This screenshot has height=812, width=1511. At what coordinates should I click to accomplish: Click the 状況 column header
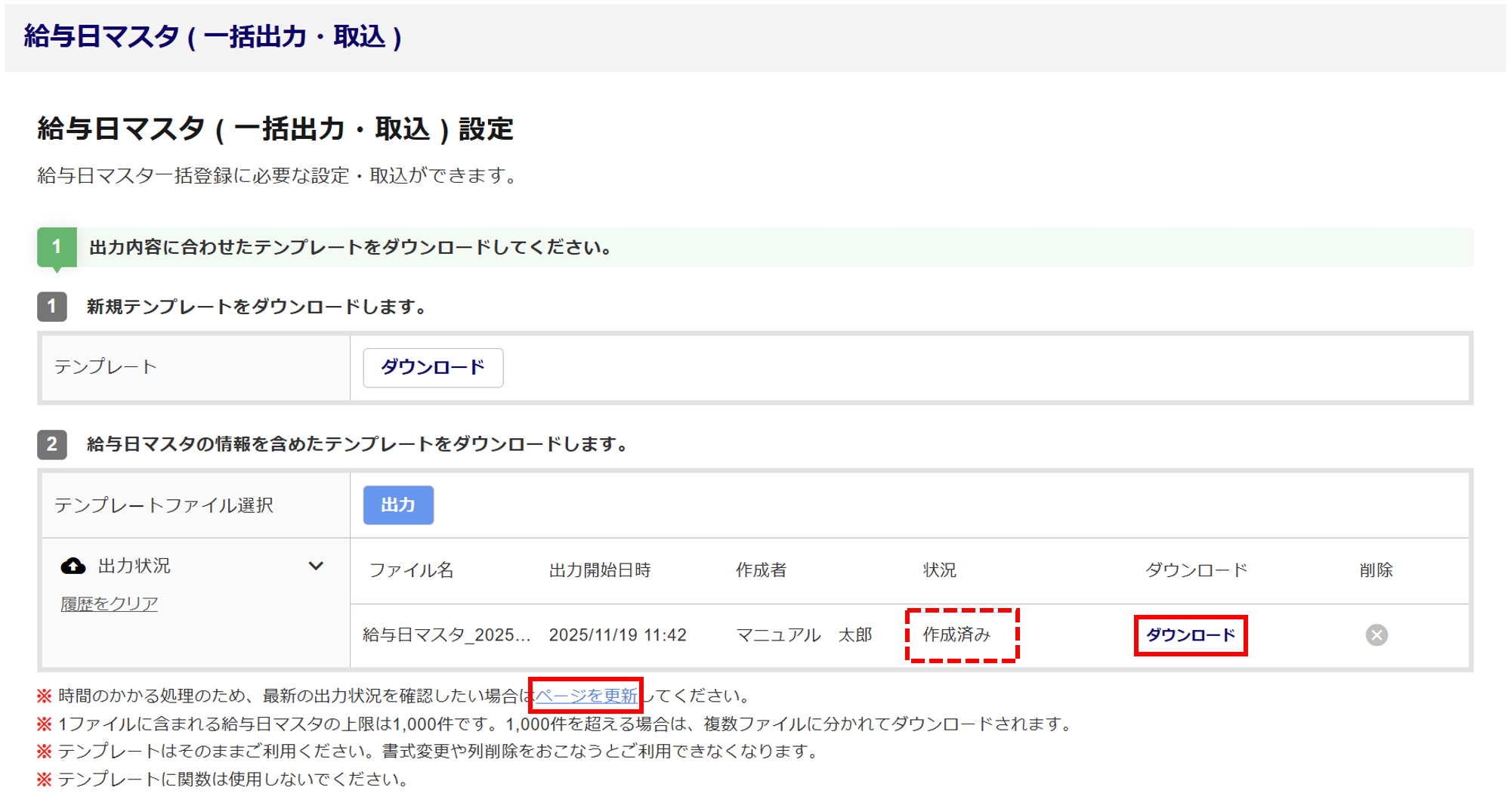[939, 570]
